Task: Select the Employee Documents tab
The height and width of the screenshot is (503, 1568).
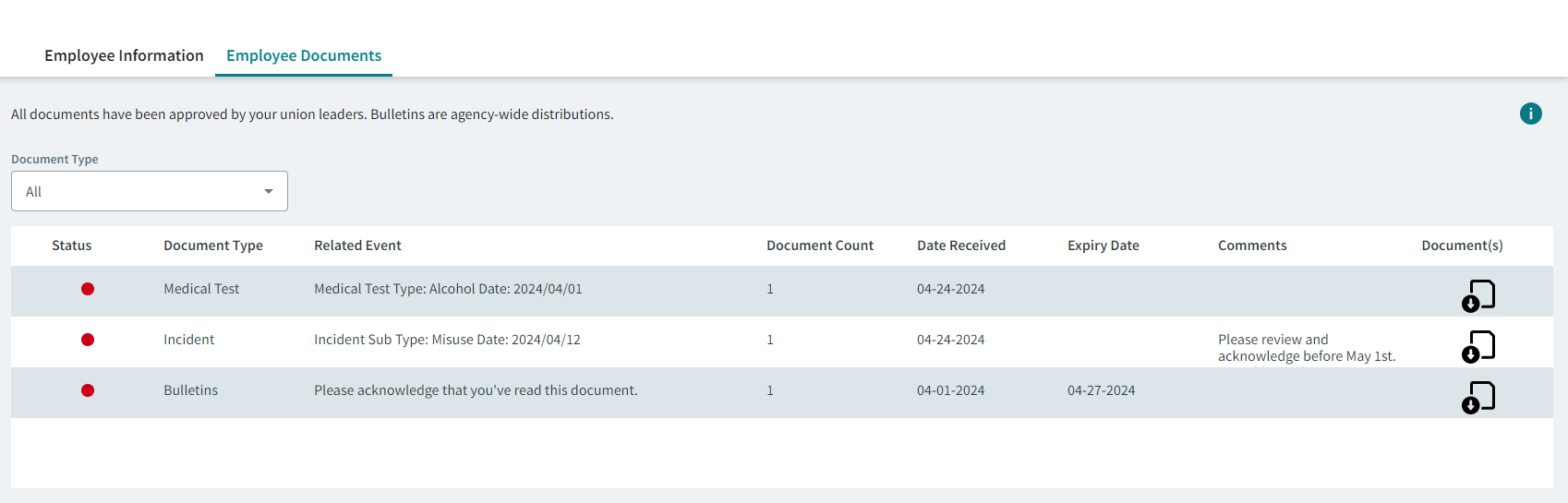Action: point(304,55)
